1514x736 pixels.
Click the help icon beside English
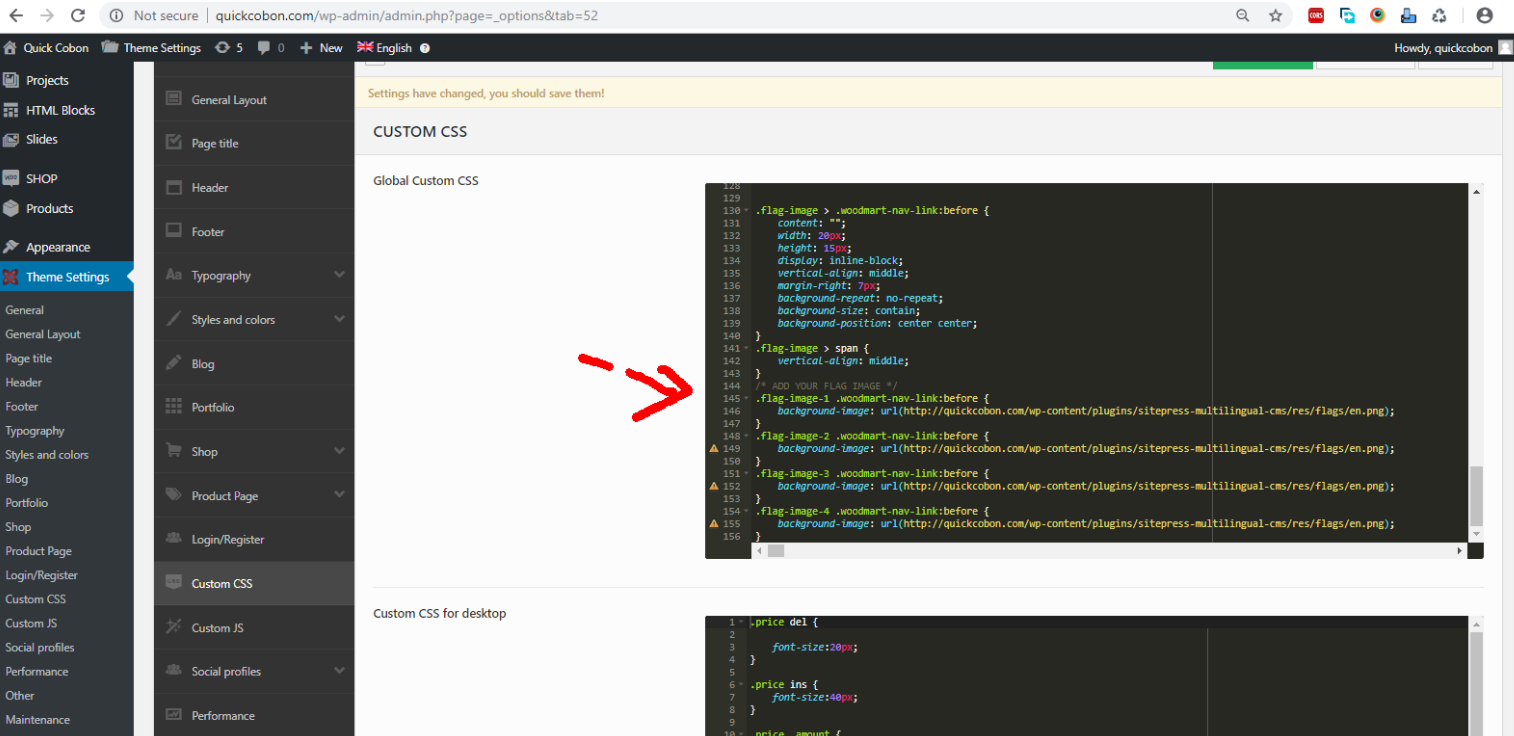[x=425, y=48]
